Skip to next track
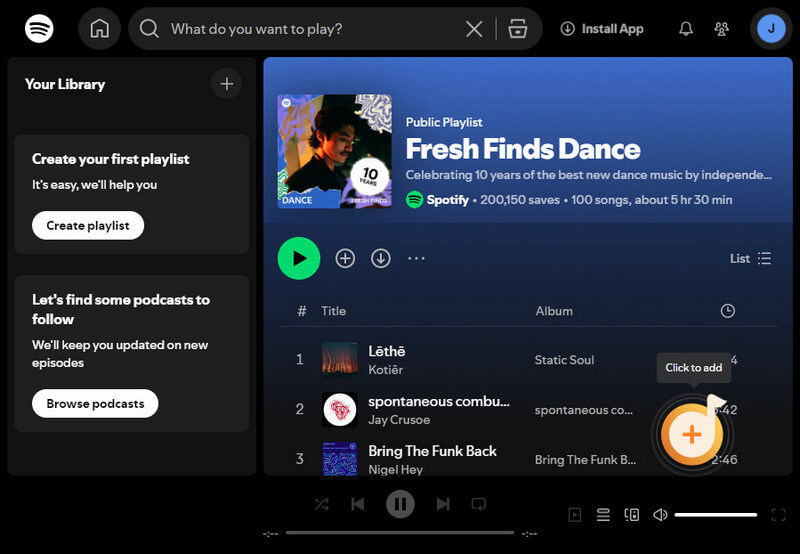 (443, 505)
